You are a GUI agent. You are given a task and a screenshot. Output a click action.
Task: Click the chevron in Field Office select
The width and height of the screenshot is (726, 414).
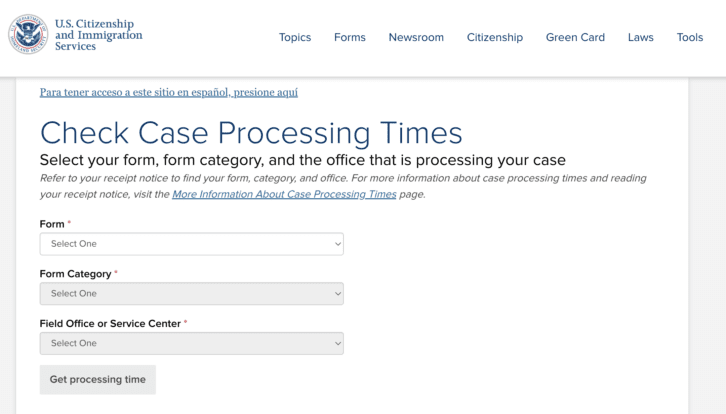338,343
